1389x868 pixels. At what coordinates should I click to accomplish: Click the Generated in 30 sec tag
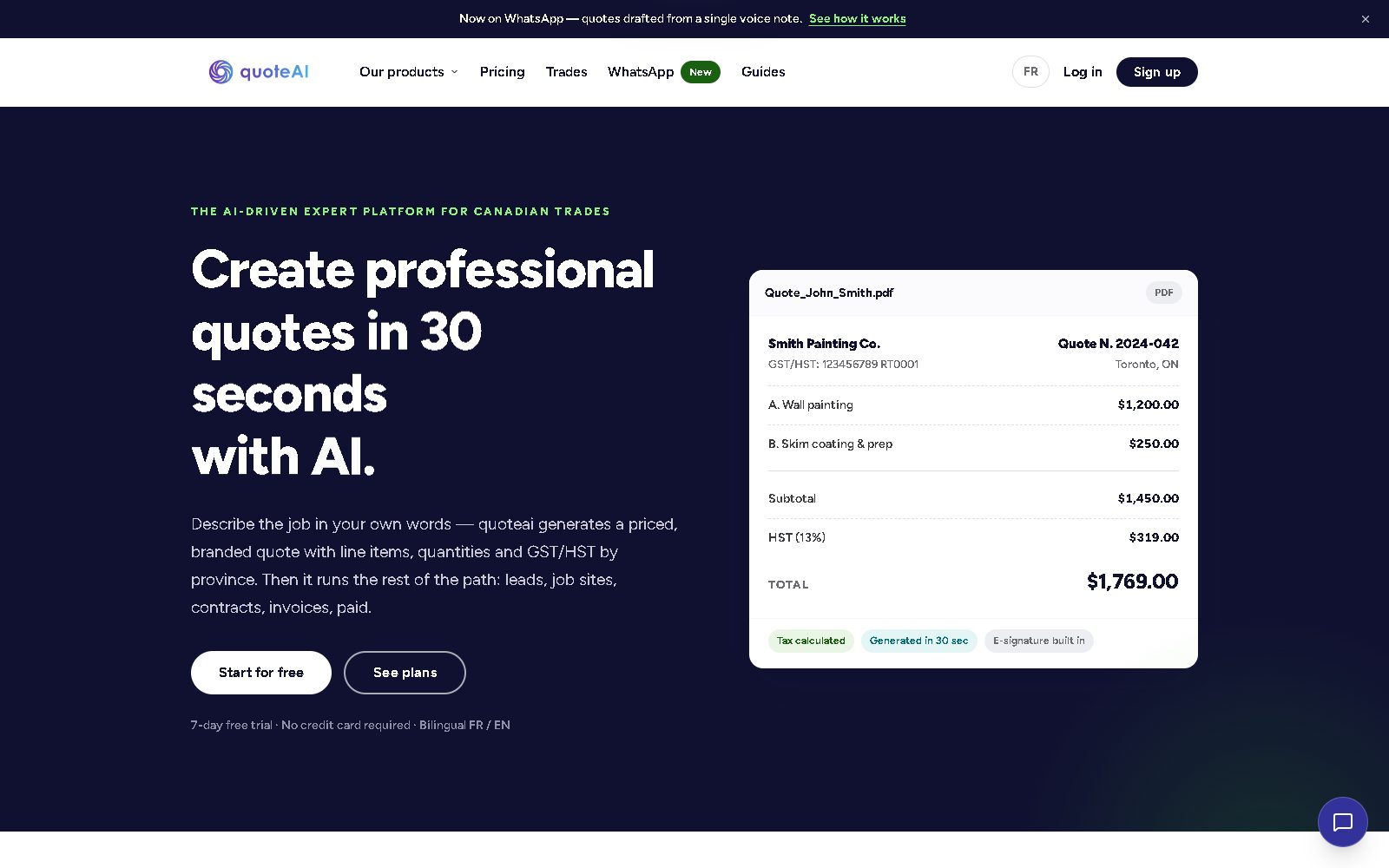(x=919, y=641)
